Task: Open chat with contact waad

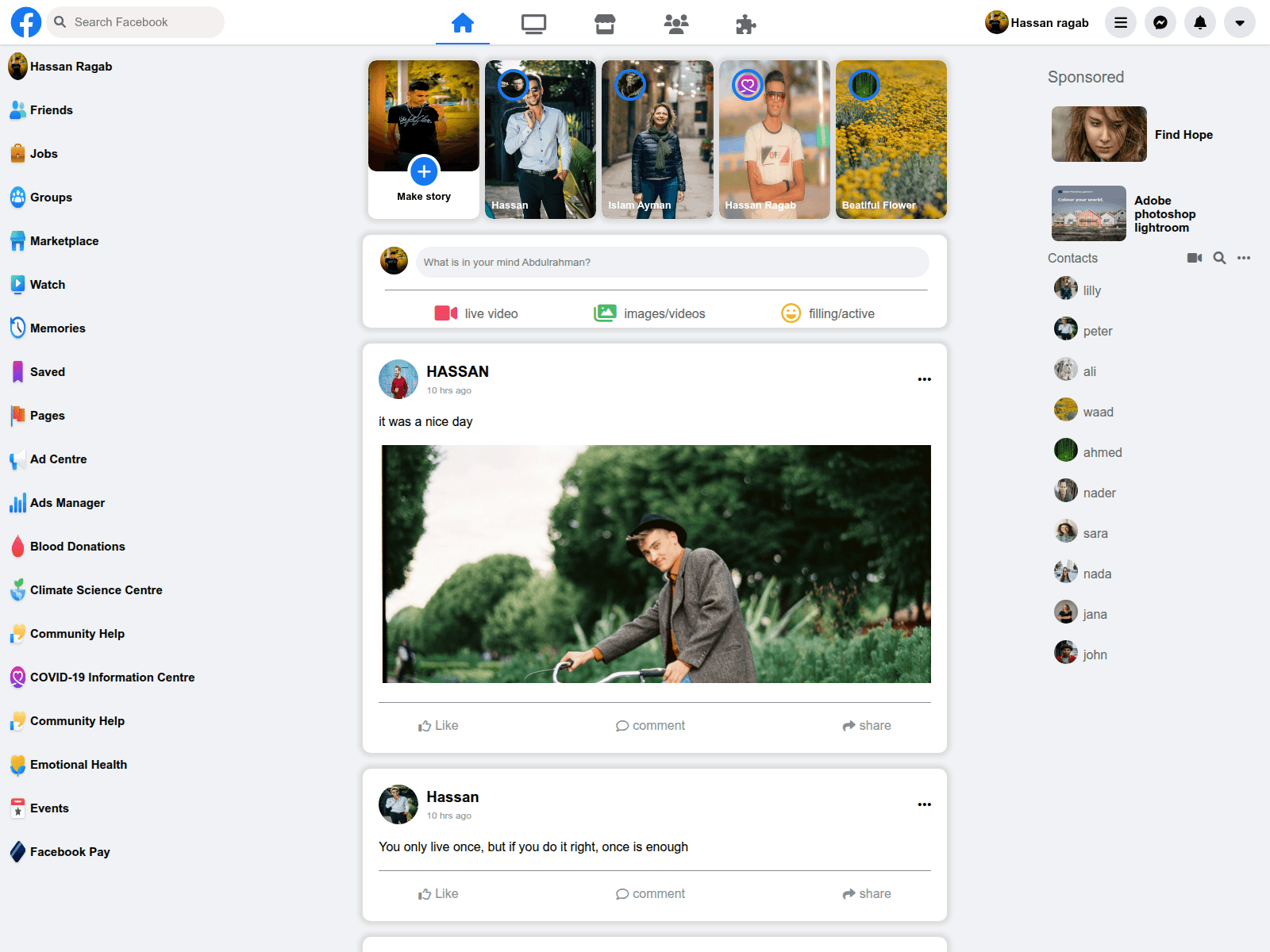Action: (x=1084, y=410)
